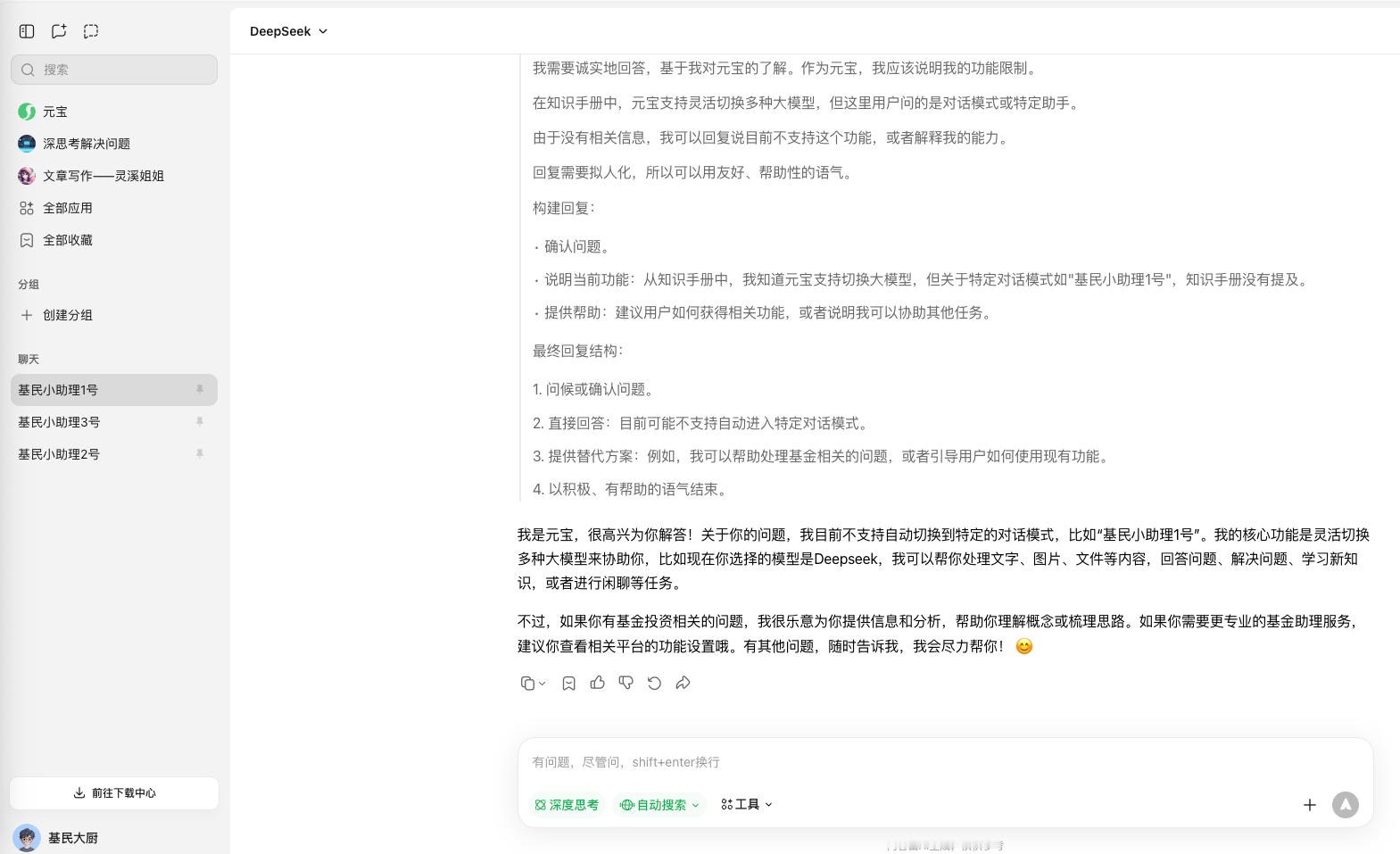Open the DeepSeek model dropdown

(x=289, y=31)
